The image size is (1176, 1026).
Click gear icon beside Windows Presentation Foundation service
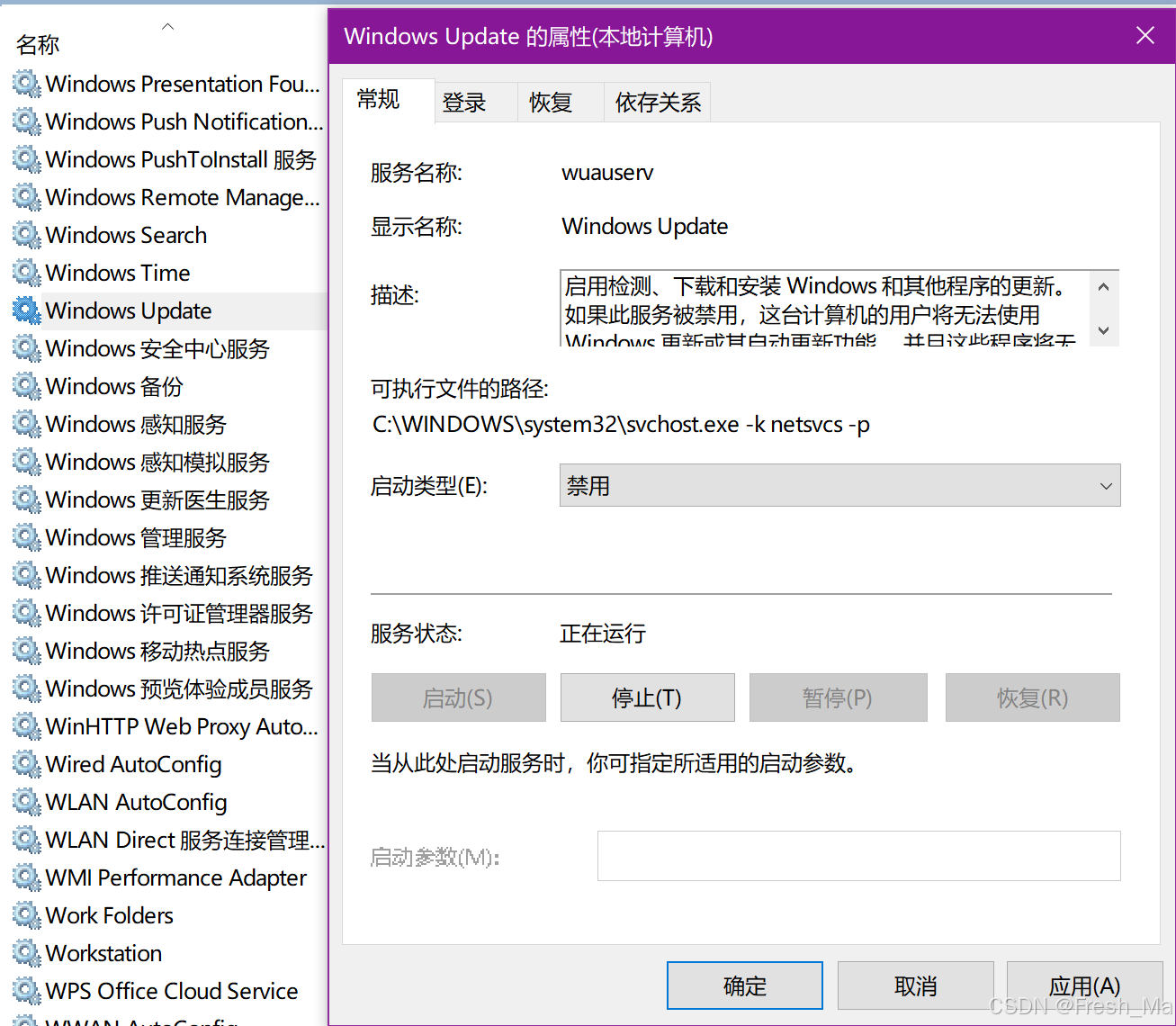click(27, 85)
